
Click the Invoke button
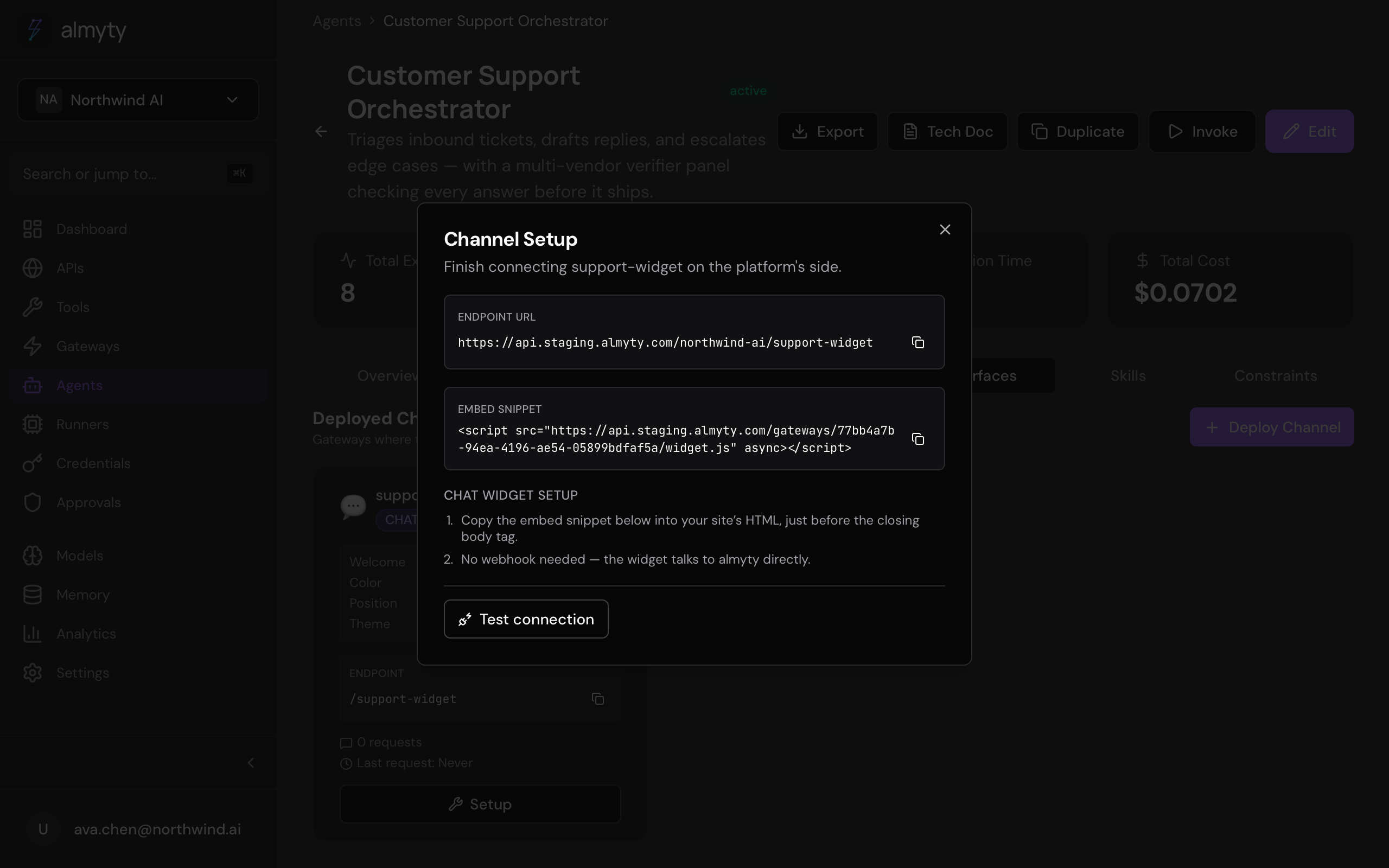[x=1202, y=131]
